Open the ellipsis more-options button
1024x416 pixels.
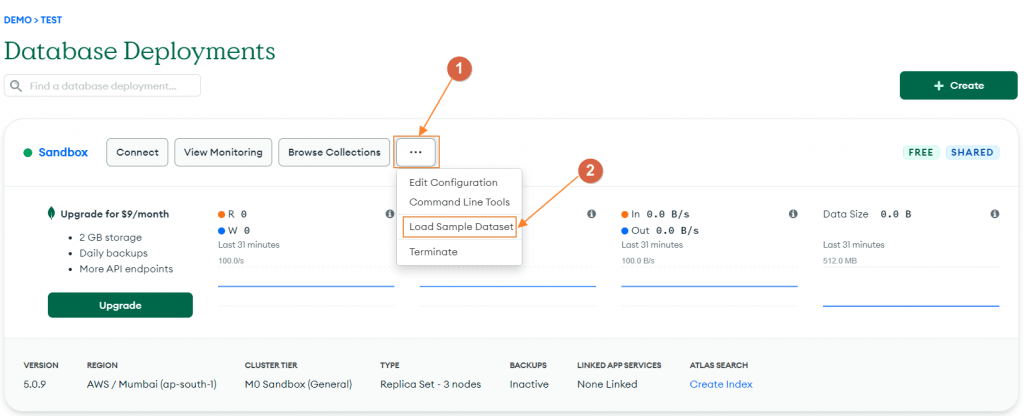[x=416, y=152]
